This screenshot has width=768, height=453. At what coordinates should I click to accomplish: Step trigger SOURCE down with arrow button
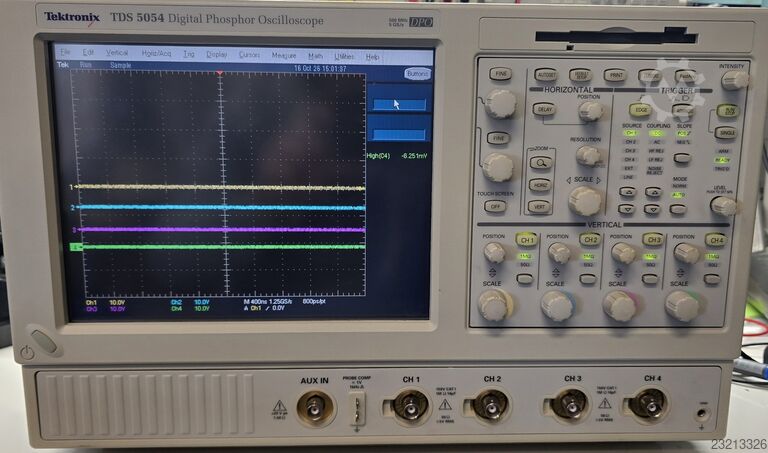point(626,210)
